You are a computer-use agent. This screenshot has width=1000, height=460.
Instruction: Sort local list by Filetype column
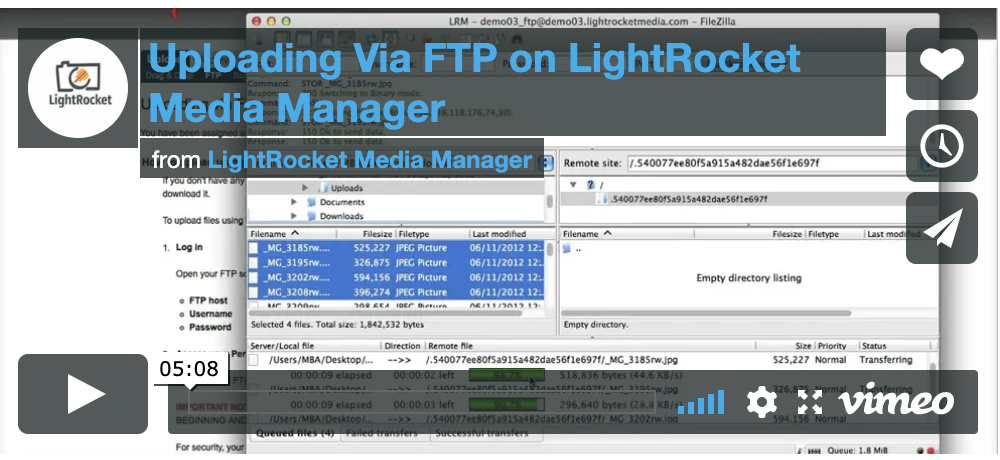(433, 234)
